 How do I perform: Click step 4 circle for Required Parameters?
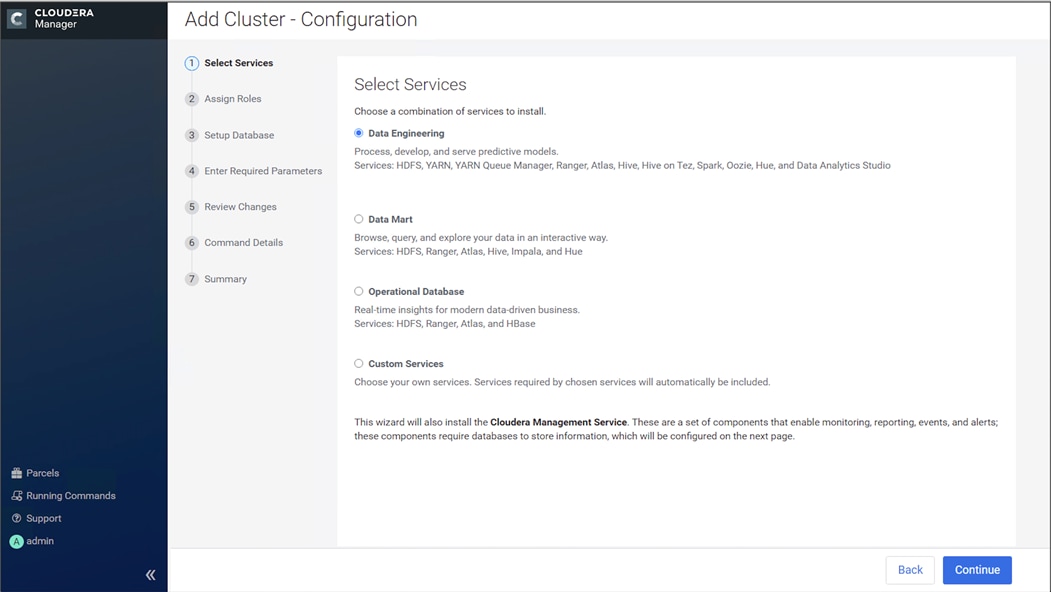pos(192,171)
